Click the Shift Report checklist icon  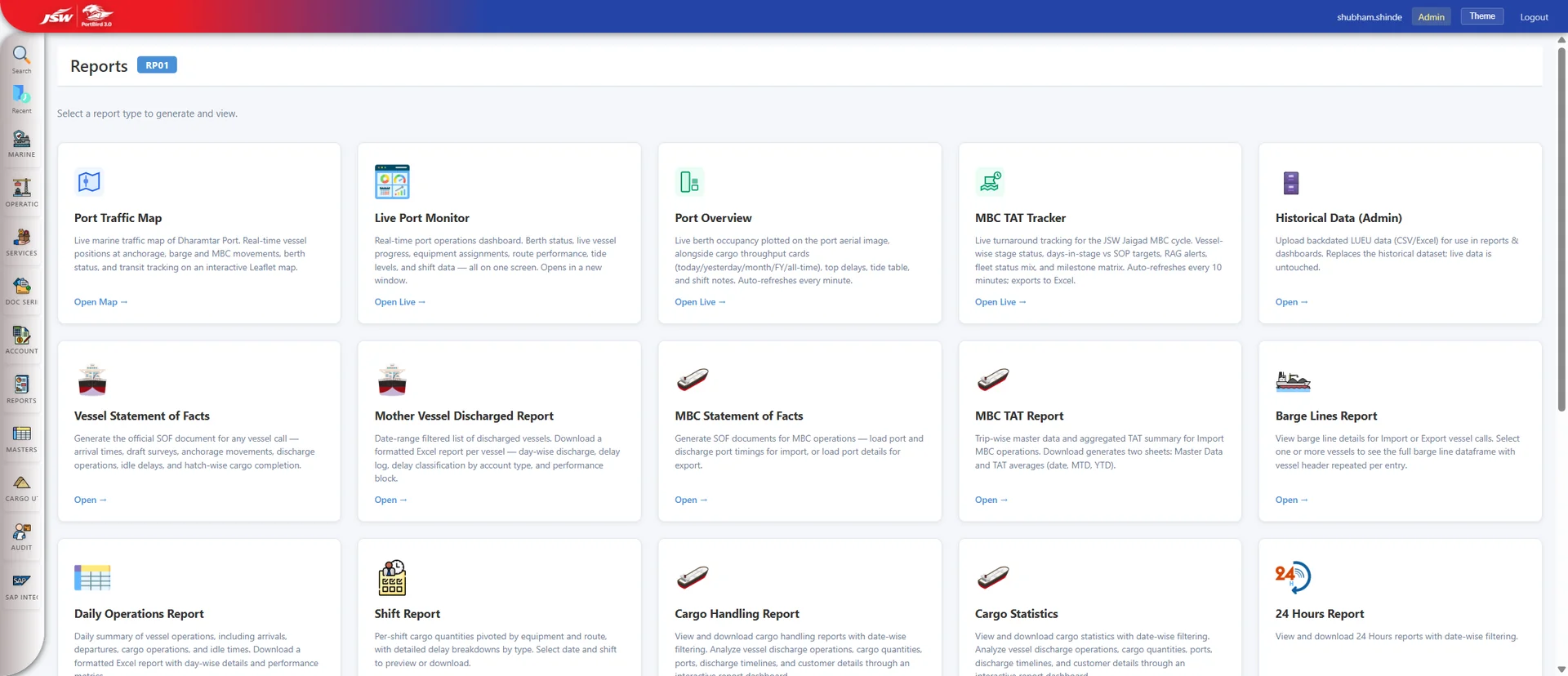(x=392, y=577)
